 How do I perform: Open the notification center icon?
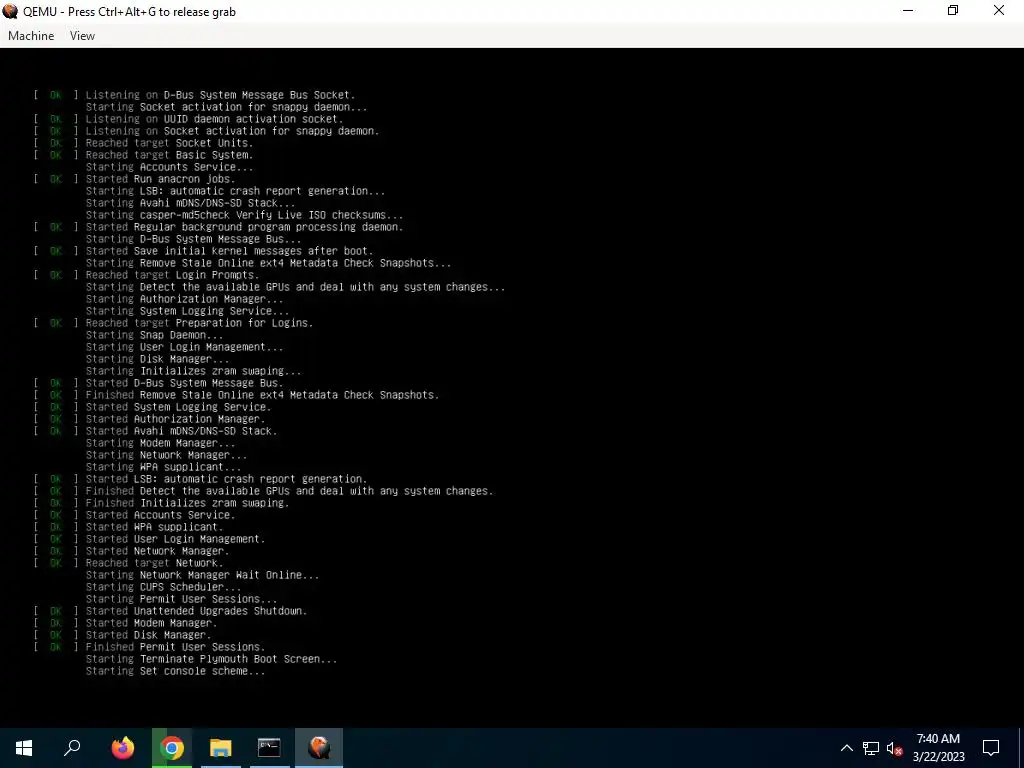tap(991, 748)
